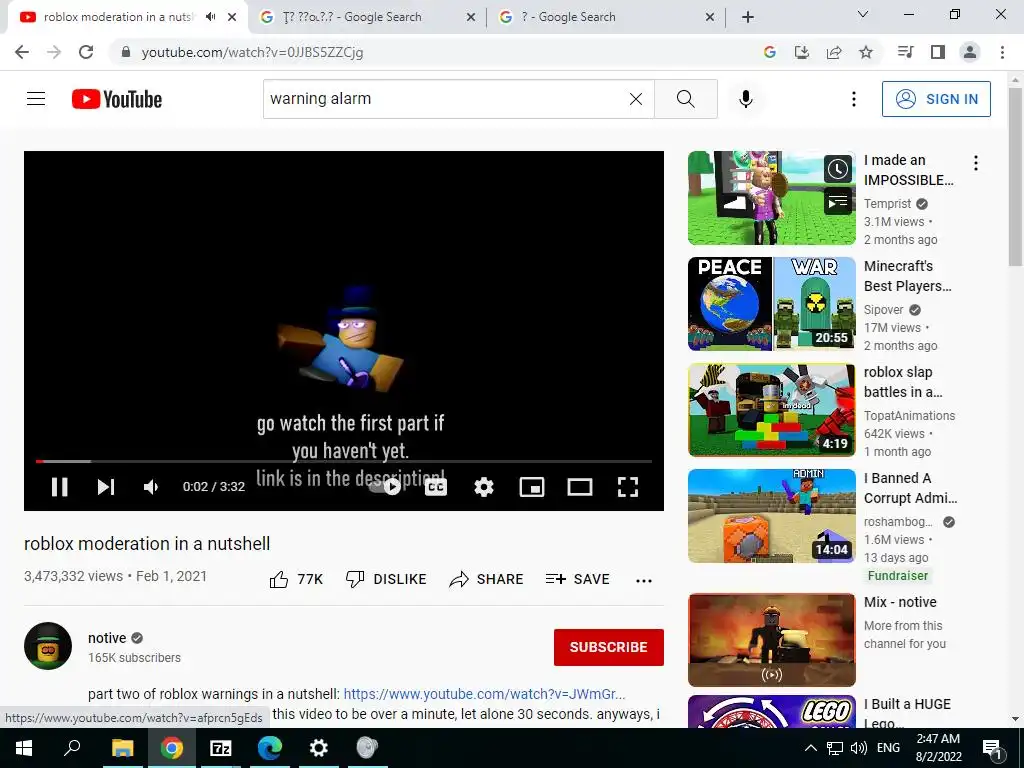Launch 7-Zip from the taskbar
Image resolution: width=1024 pixels, height=768 pixels.
pyautogui.click(x=221, y=748)
